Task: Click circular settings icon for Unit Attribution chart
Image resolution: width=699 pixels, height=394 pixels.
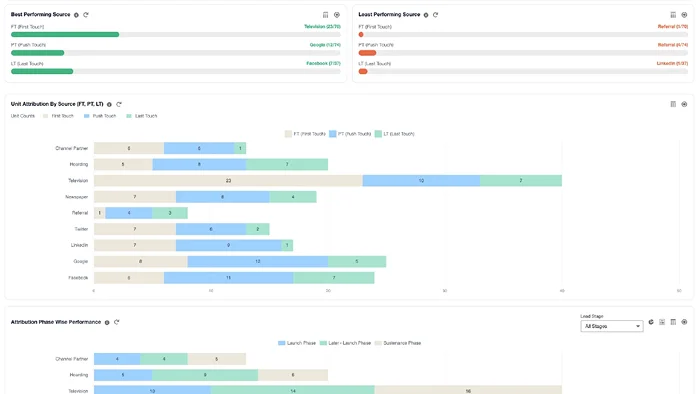Action: coord(684,104)
